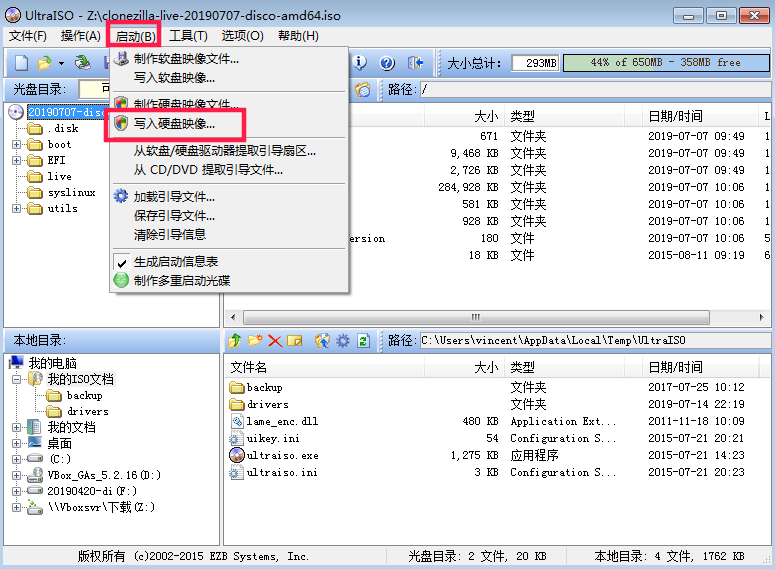The height and width of the screenshot is (569, 775).
Task: Click the Rename icon in local toolbar
Action: pos(295,341)
